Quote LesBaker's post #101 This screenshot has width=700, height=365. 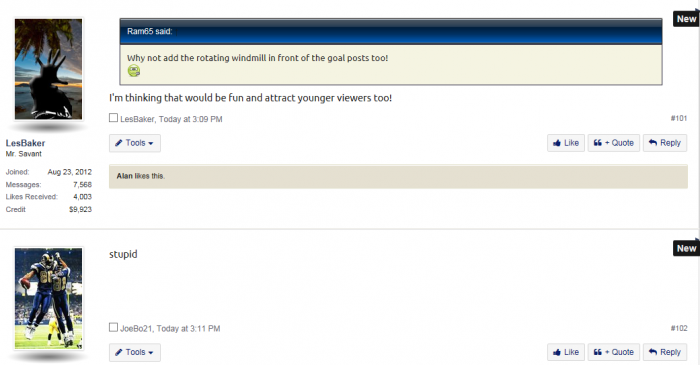click(613, 143)
